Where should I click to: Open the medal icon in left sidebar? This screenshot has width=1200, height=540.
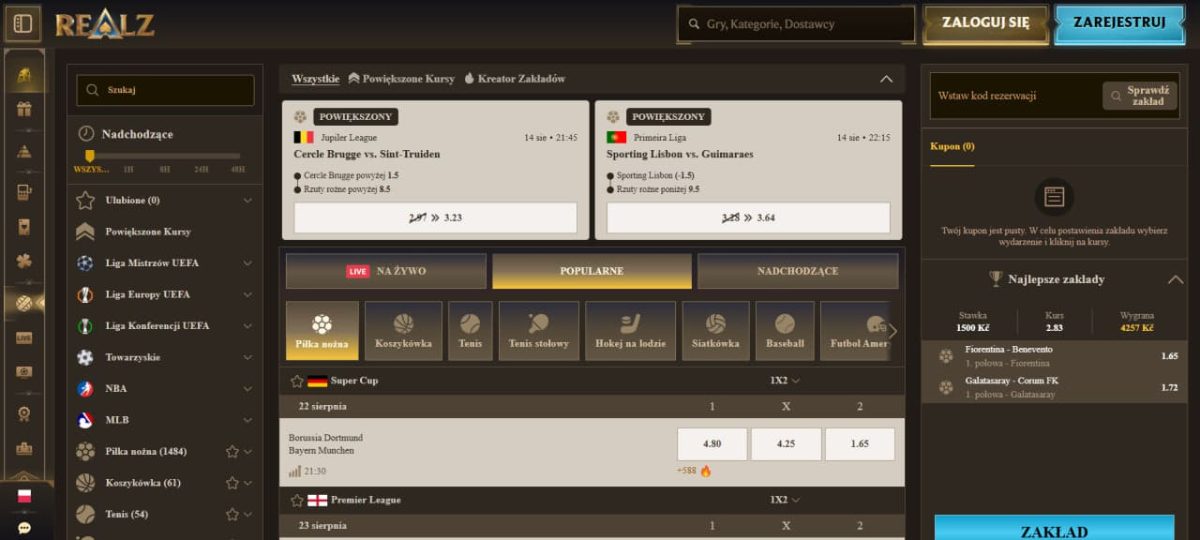point(24,413)
